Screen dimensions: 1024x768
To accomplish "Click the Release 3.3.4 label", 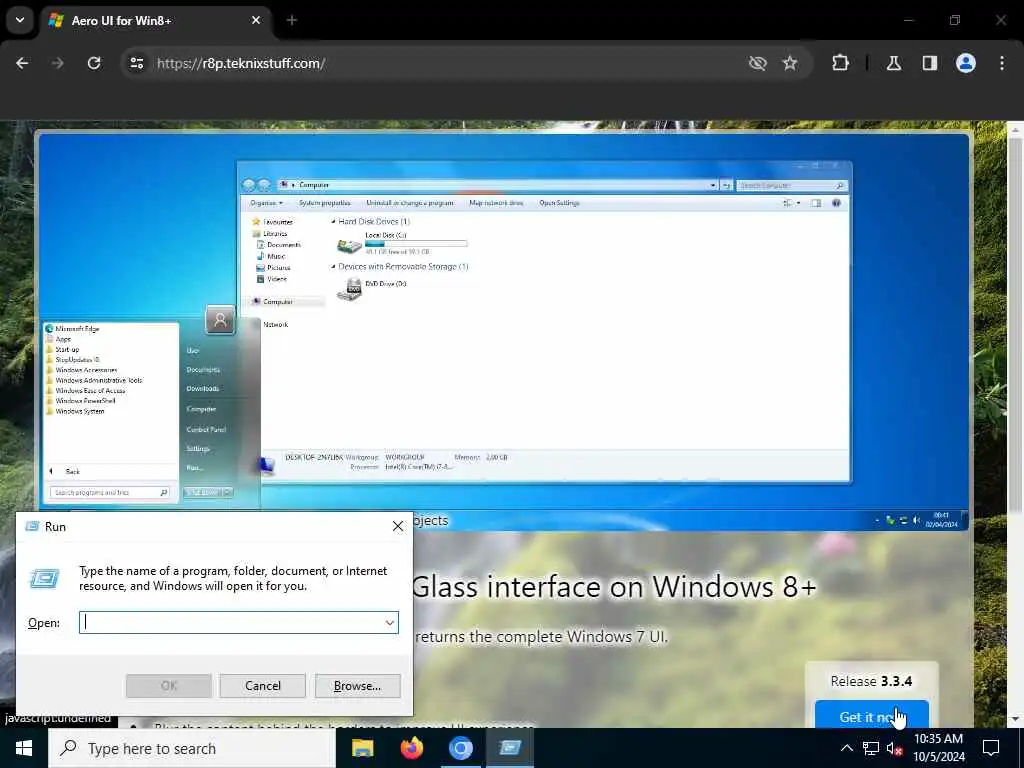I will [871, 681].
